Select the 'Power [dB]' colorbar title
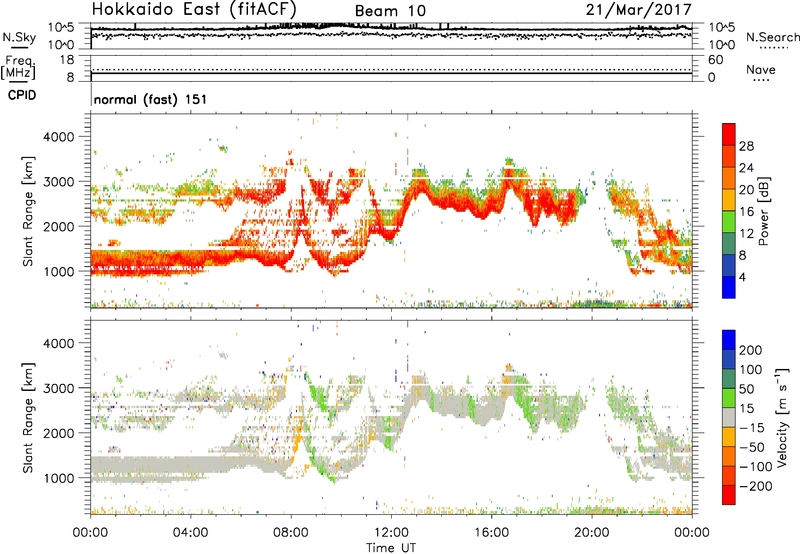The width and height of the screenshot is (800, 554). coord(764,211)
